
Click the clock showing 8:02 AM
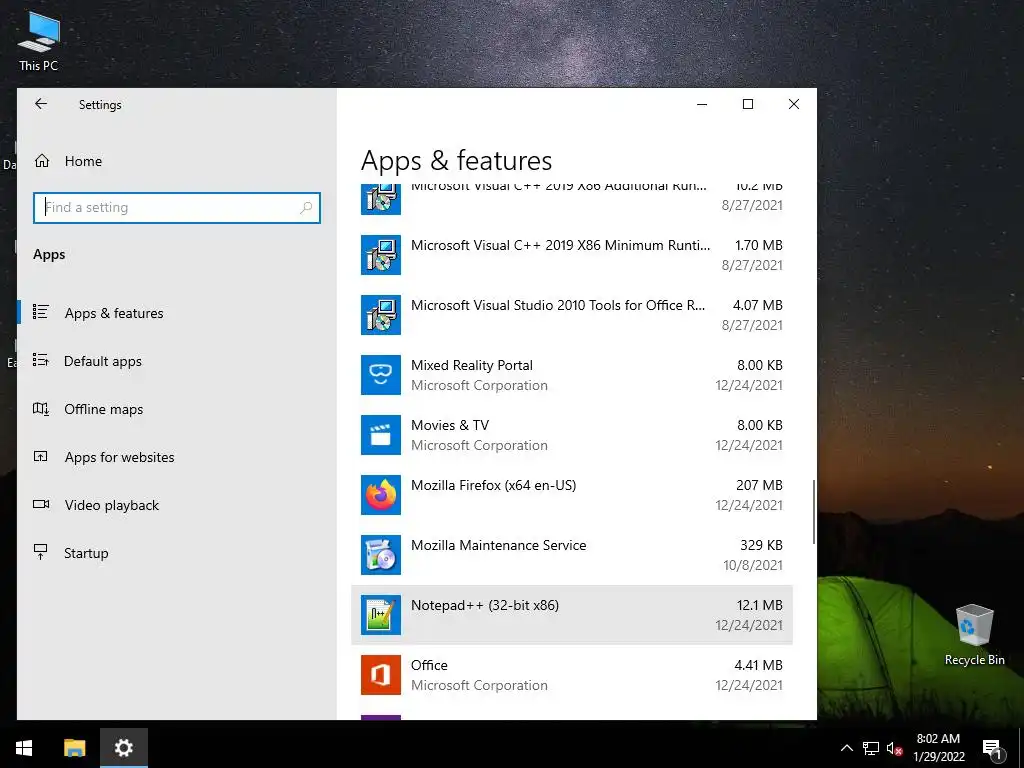tap(938, 739)
